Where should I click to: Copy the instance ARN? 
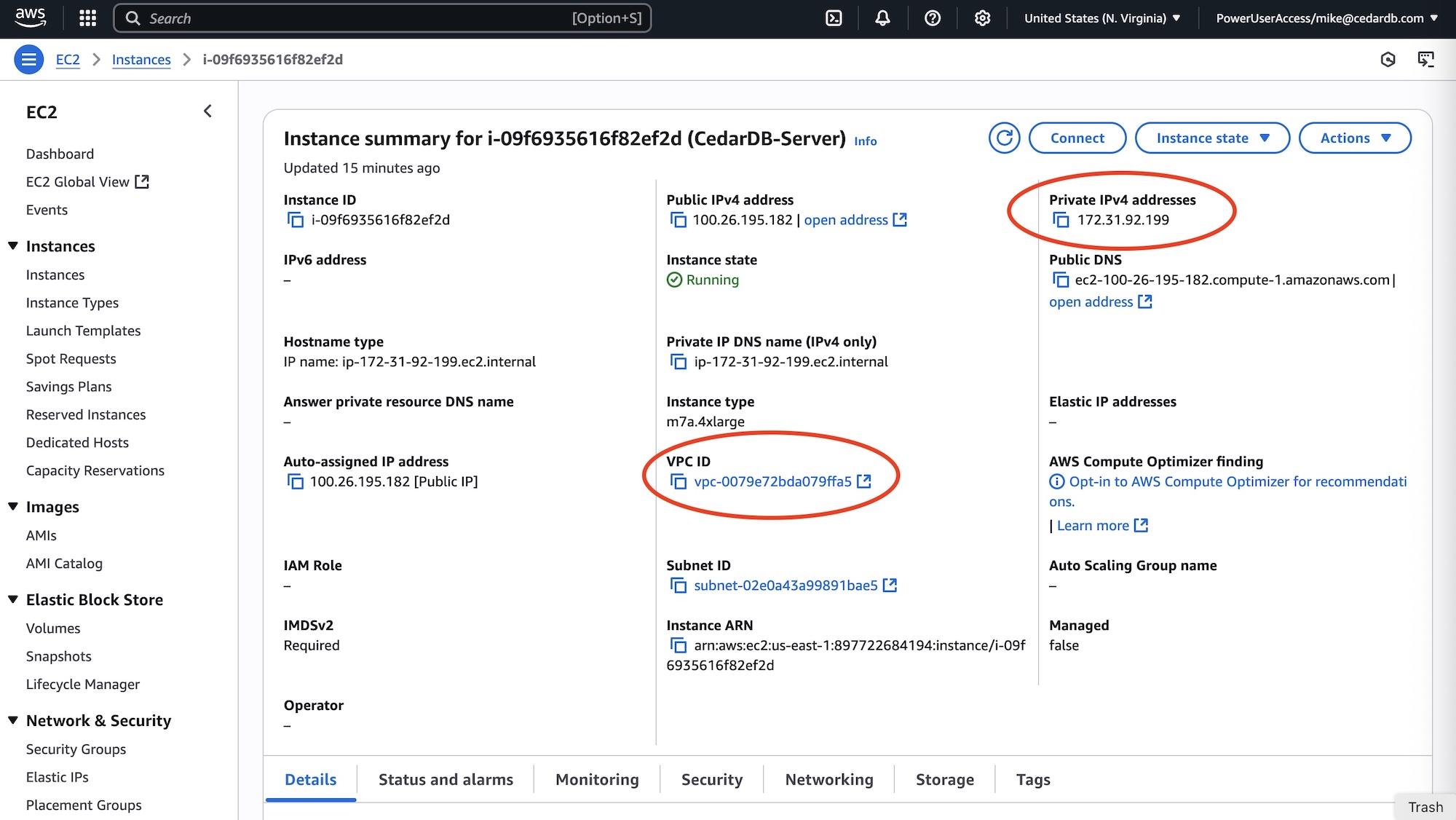(x=678, y=645)
